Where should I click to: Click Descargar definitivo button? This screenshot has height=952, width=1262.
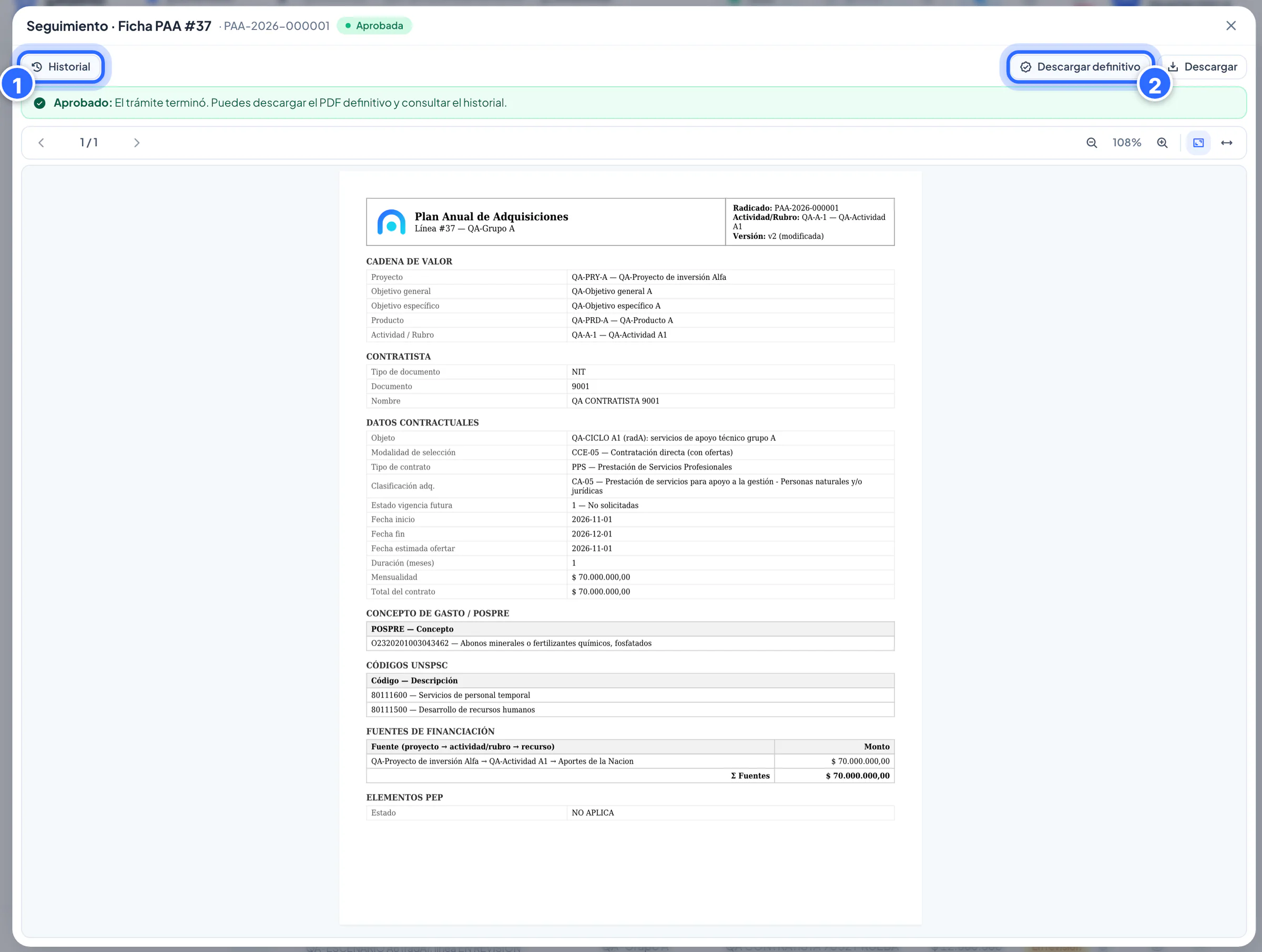click(1080, 67)
